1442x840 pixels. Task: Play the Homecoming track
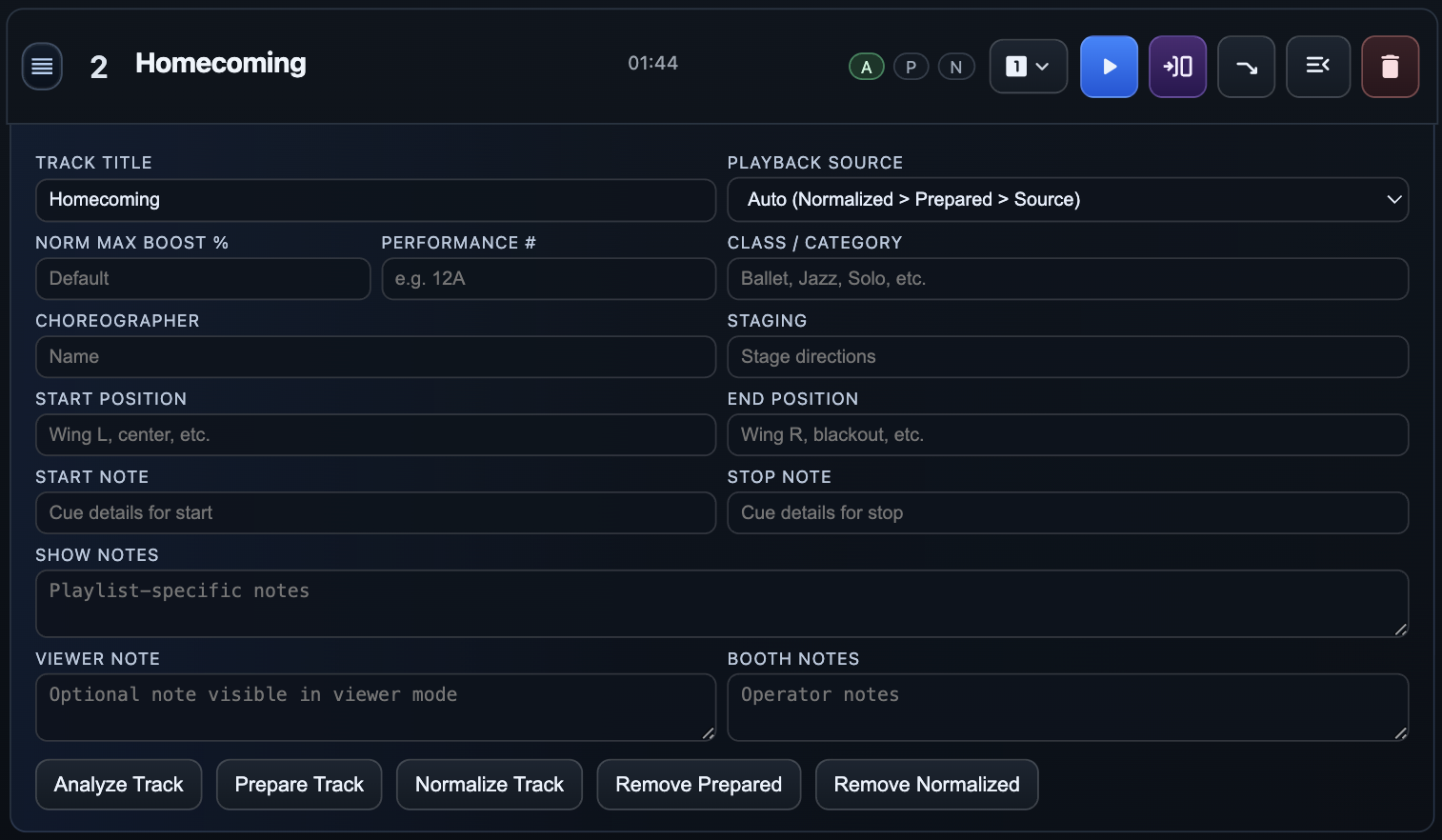(x=1109, y=67)
